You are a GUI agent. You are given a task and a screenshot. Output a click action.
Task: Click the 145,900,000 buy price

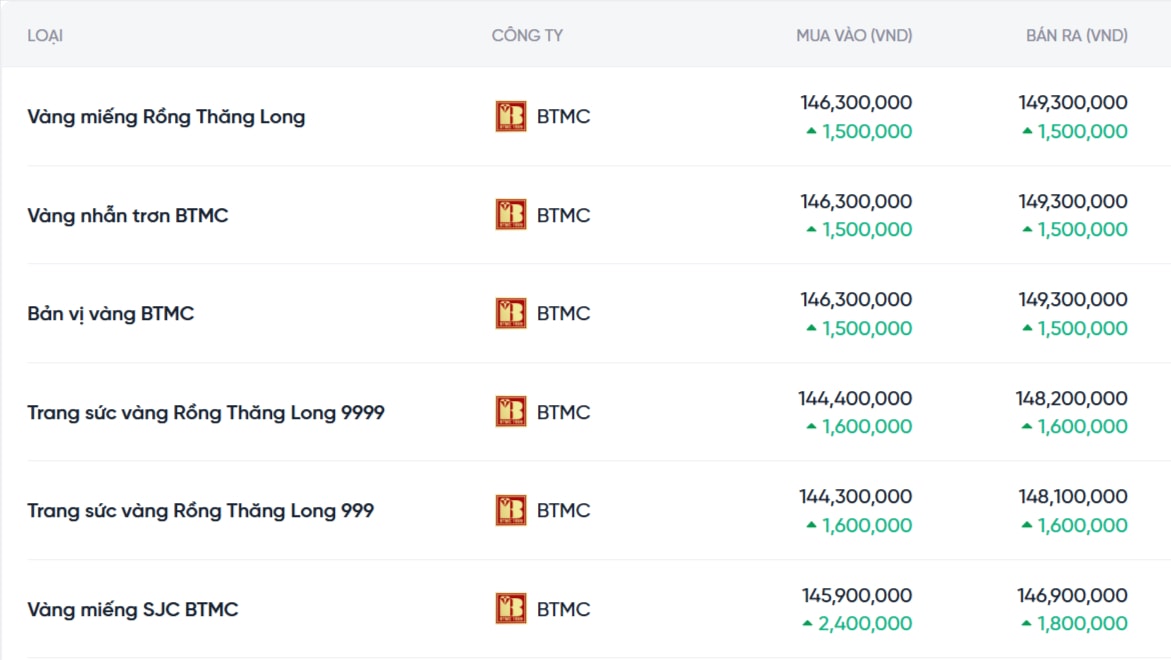[856, 595]
